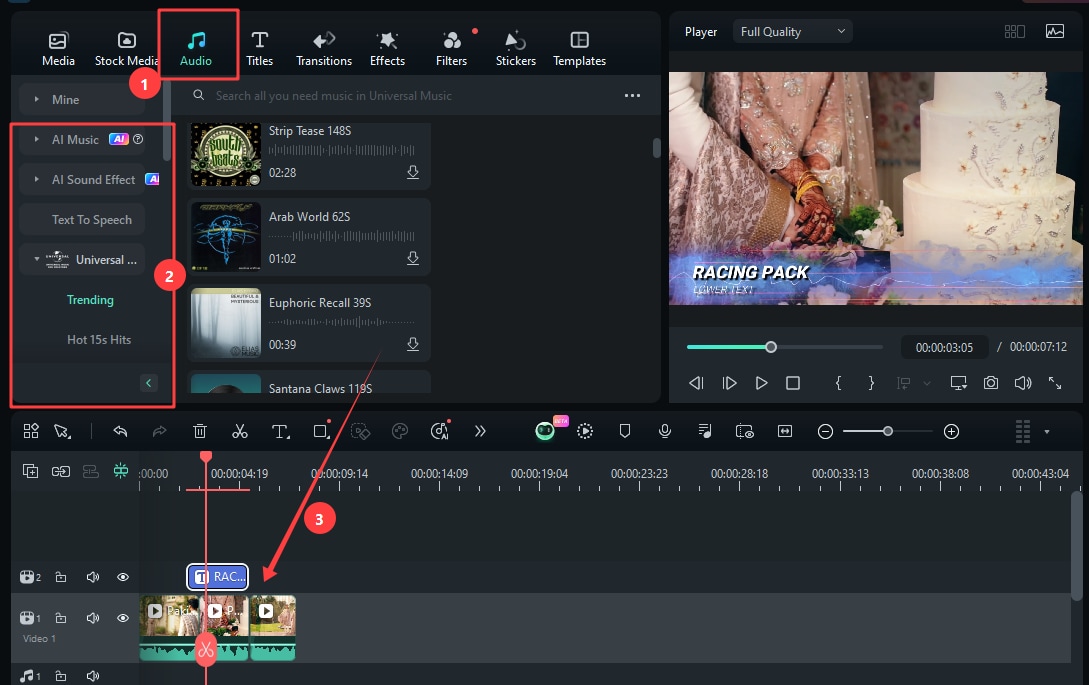Add text with the Text tool

[281, 431]
